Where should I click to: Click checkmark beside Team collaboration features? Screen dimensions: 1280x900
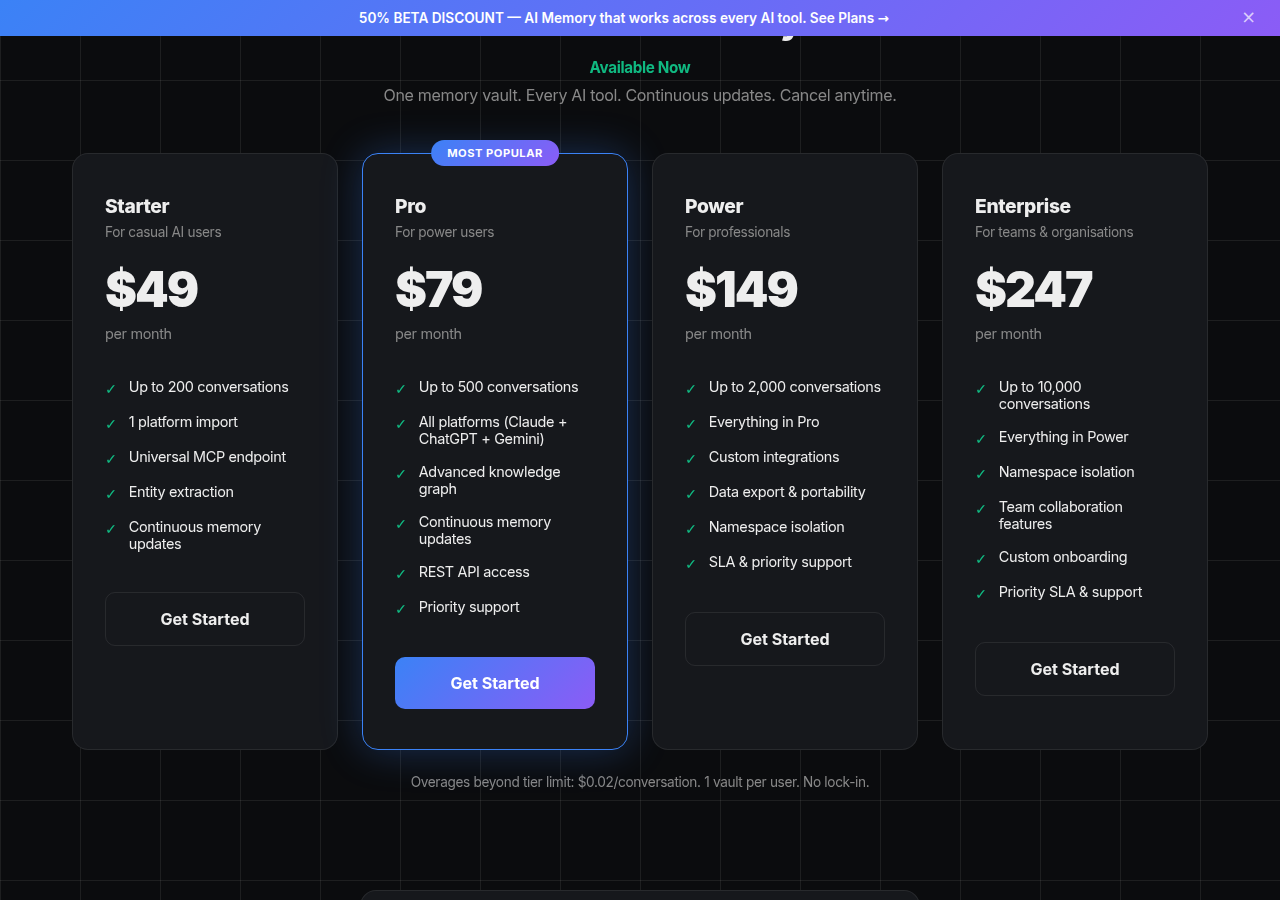981,509
